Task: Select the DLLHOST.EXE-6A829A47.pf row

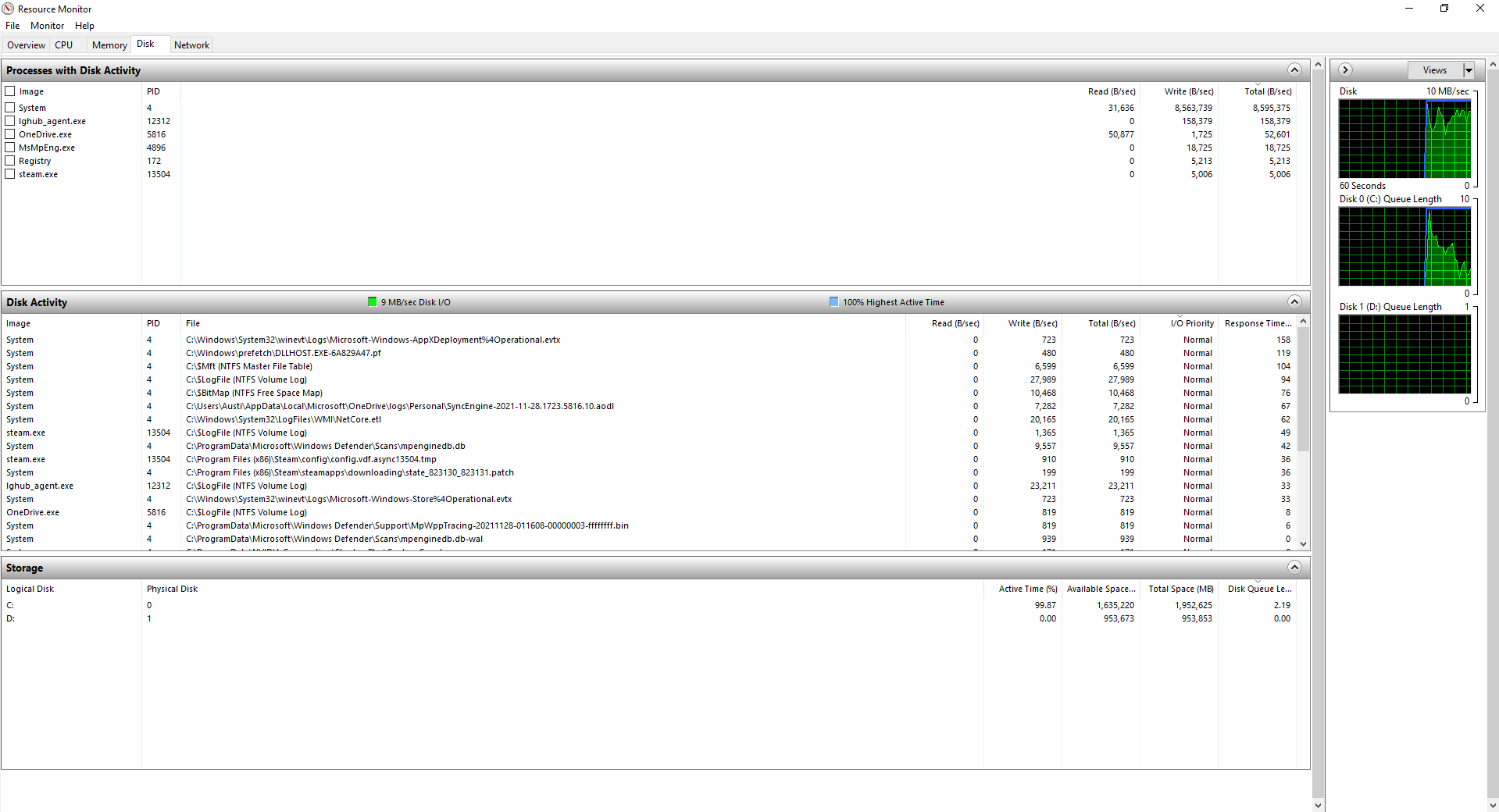Action: coord(648,353)
